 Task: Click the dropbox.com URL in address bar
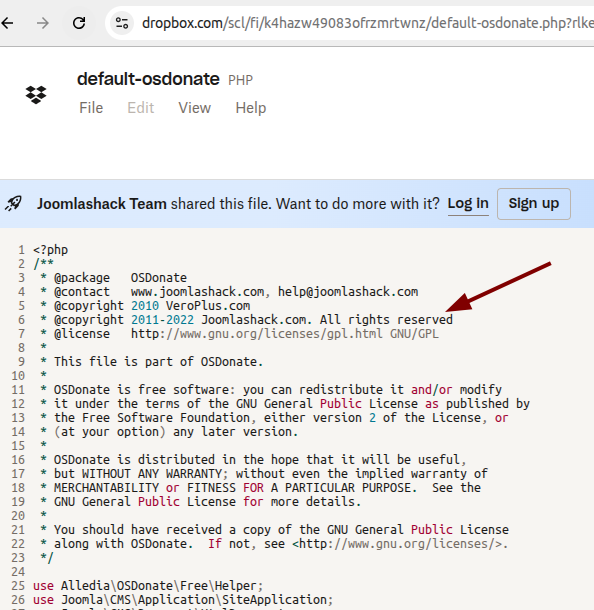(x=367, y=23)
